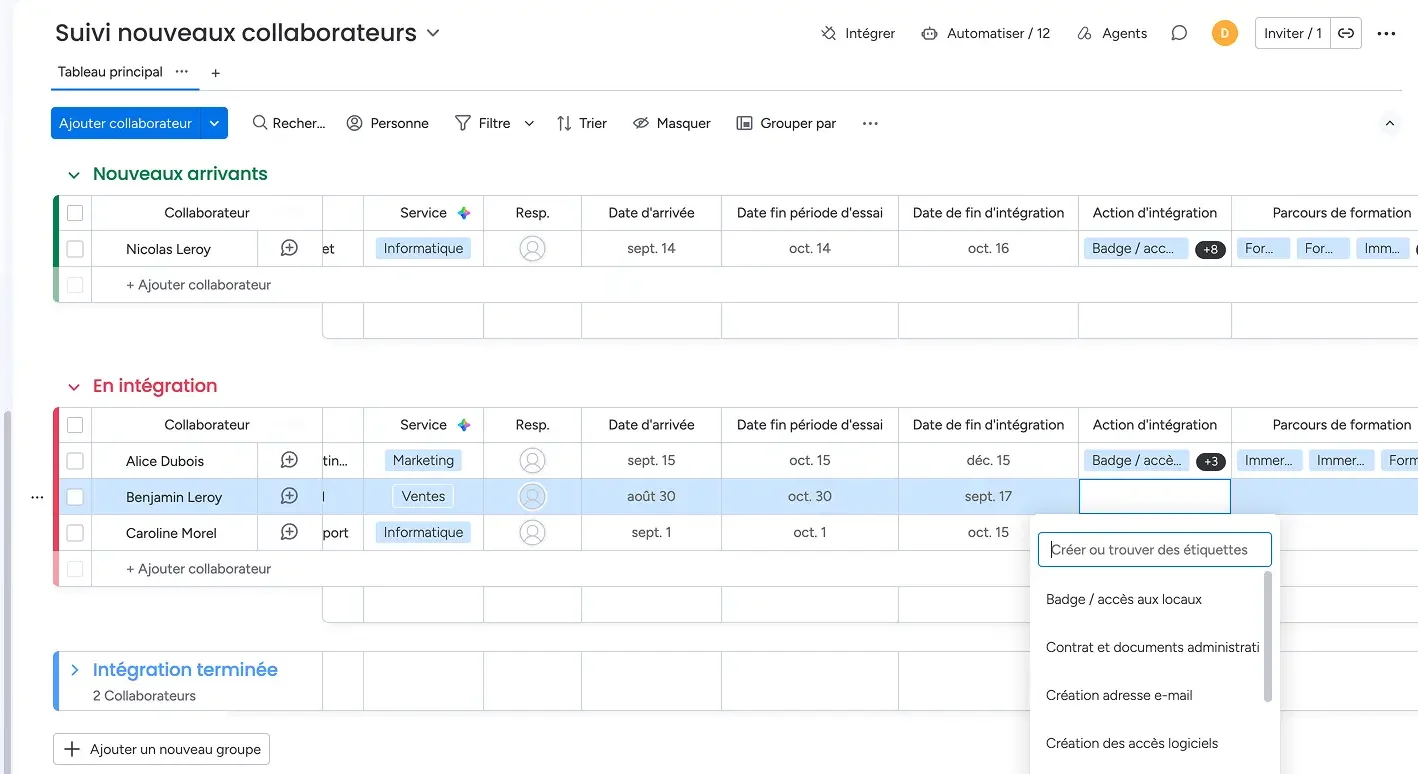The height and width of the screenshot is (774, 1418).
Task: Click the Recher... search icon
Action: [x=260, y=123]
